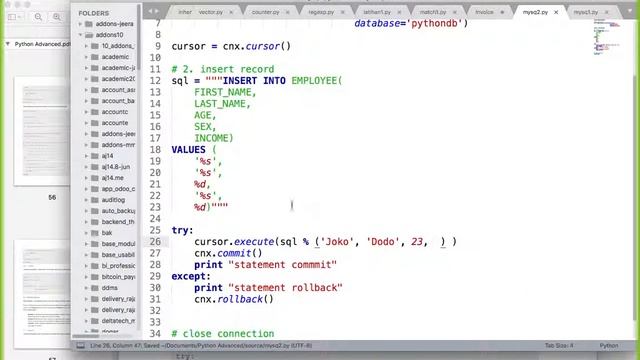Click the unsaved dot on Invoice tab

click(502, 12)
